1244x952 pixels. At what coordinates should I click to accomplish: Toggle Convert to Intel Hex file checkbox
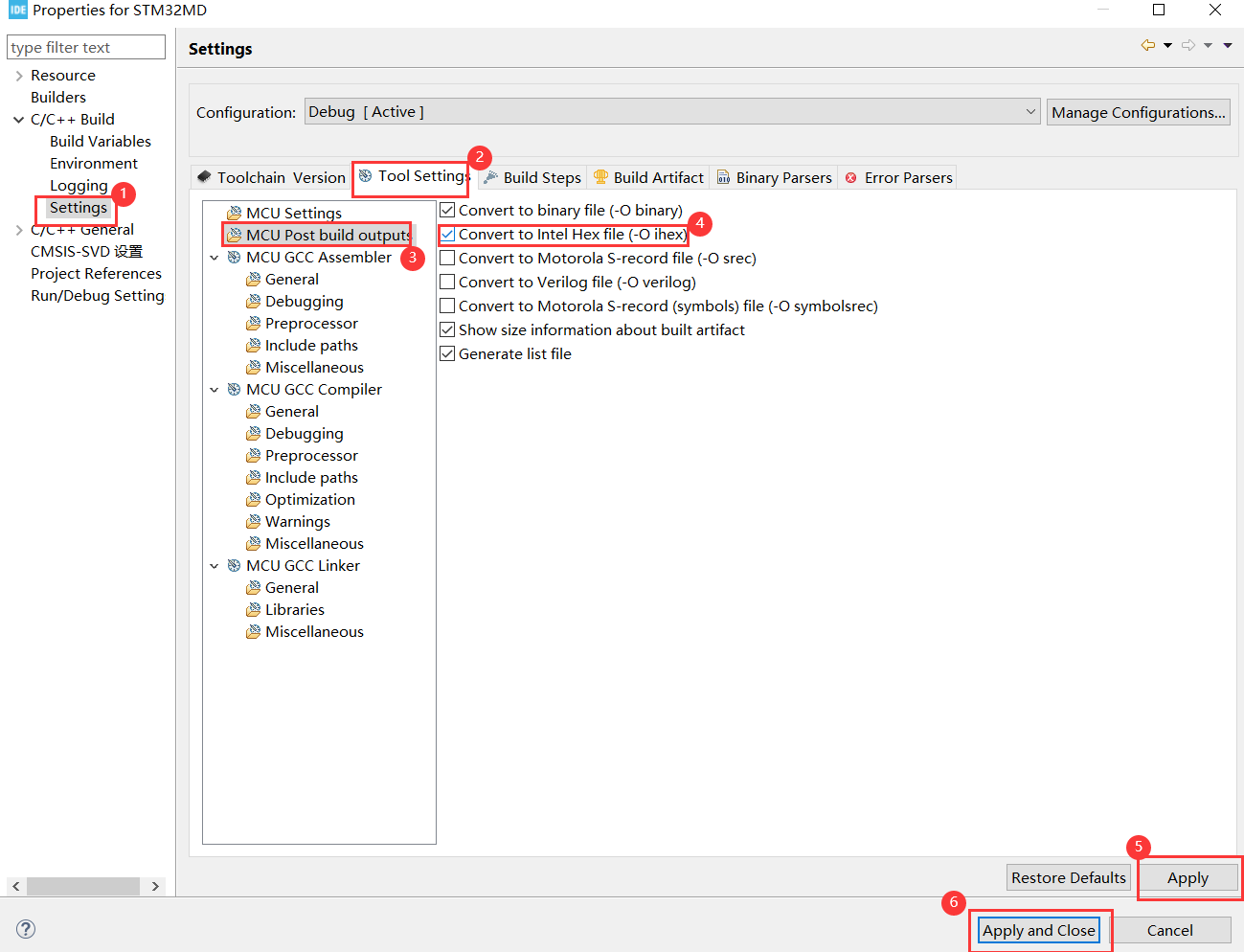[x=447, y=234]
